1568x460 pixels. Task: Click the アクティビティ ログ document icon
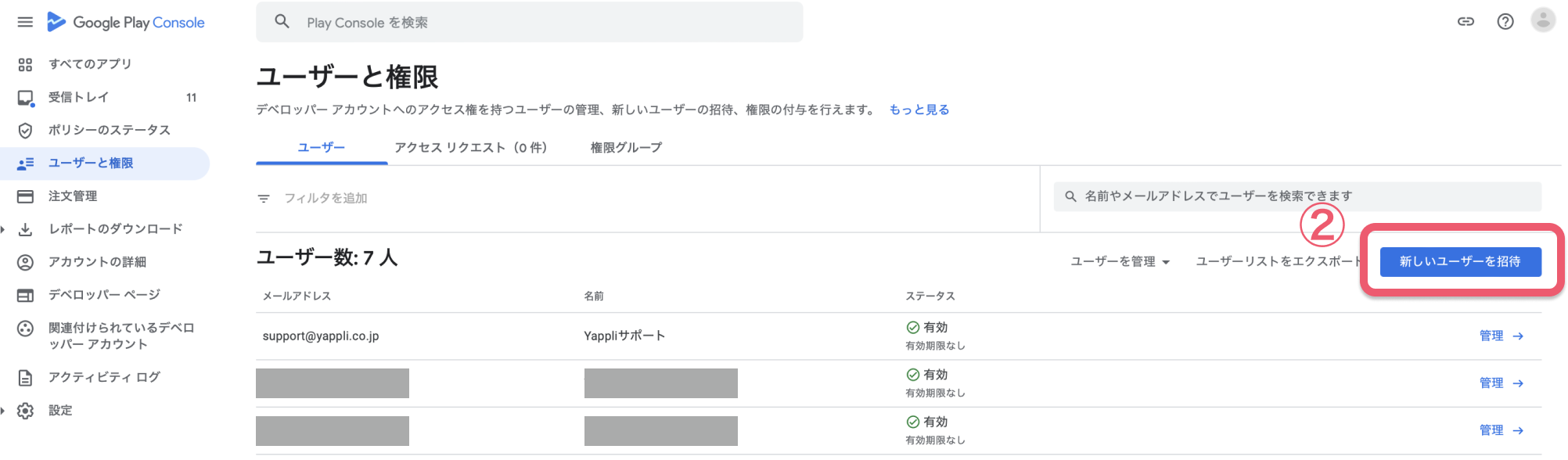click(x=25, y=378)
